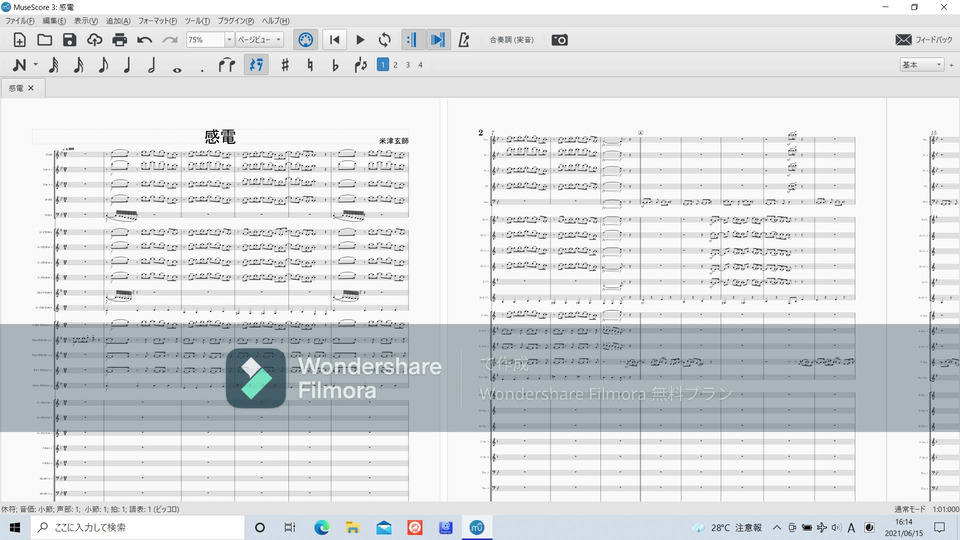
Task: Open the 基本 workspace dropdown
Action: (x=921, y=64)
